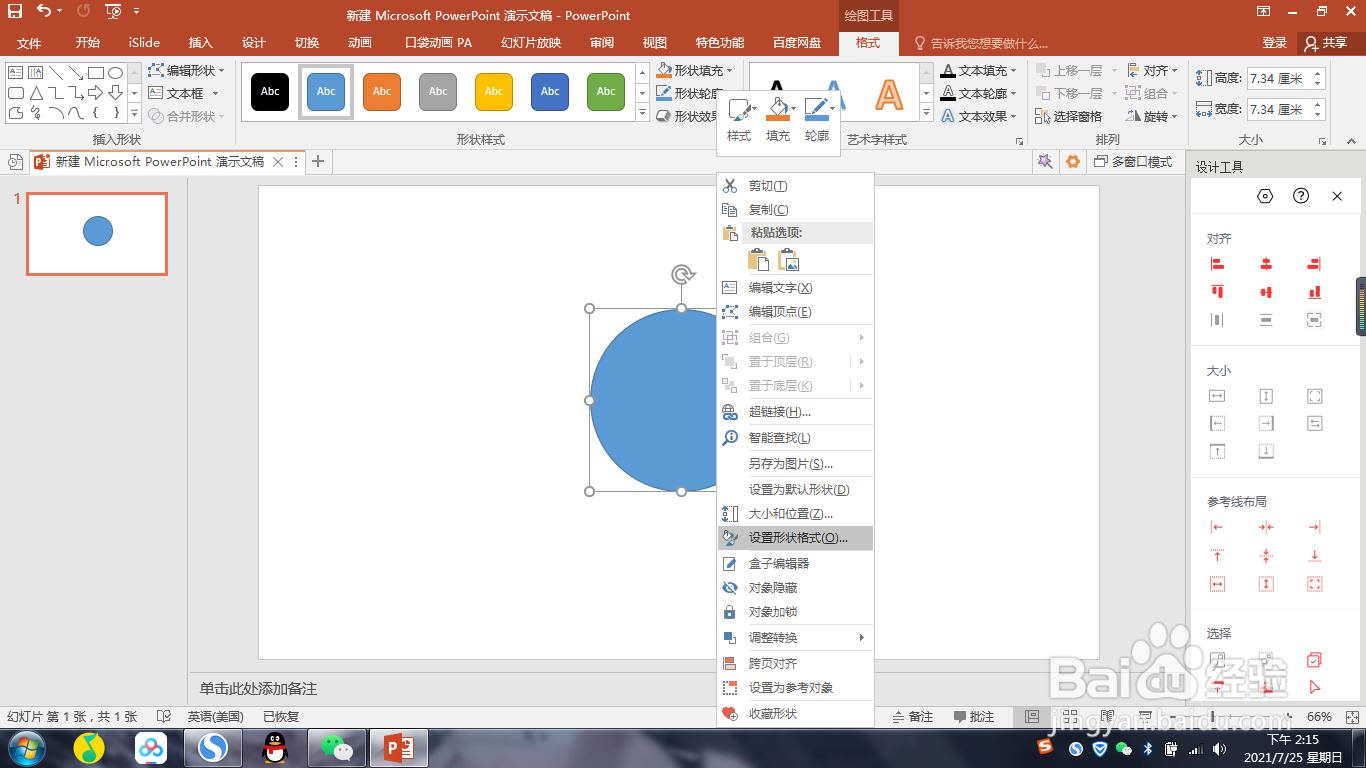This screenshot has width=1366, height=768.
Task: Open the 幻灯片放映 ribbon tab
Action: (531, 43)
